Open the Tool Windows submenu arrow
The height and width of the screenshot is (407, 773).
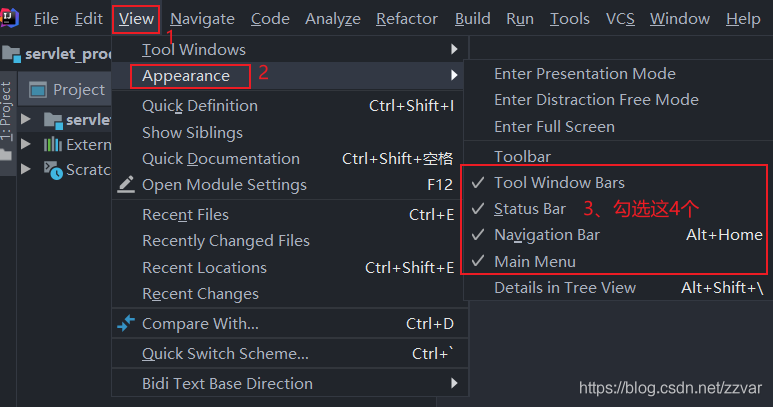[x=454, y=49]
